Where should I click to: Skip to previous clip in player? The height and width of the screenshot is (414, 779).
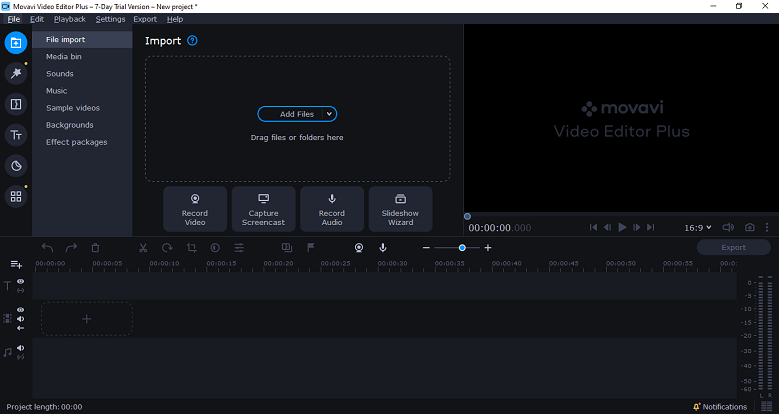pyautogui.click(x=593, y=227)
